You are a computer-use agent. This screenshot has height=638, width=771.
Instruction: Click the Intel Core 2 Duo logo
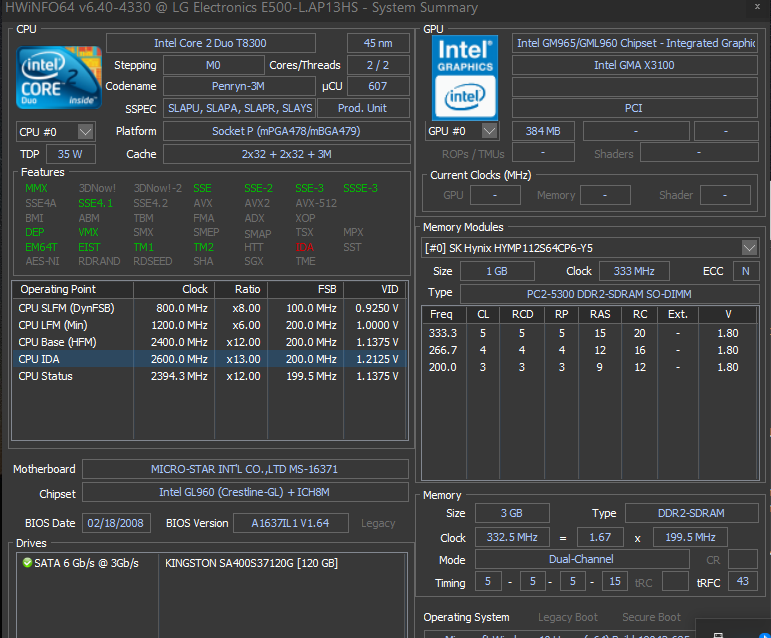point(59,77)
